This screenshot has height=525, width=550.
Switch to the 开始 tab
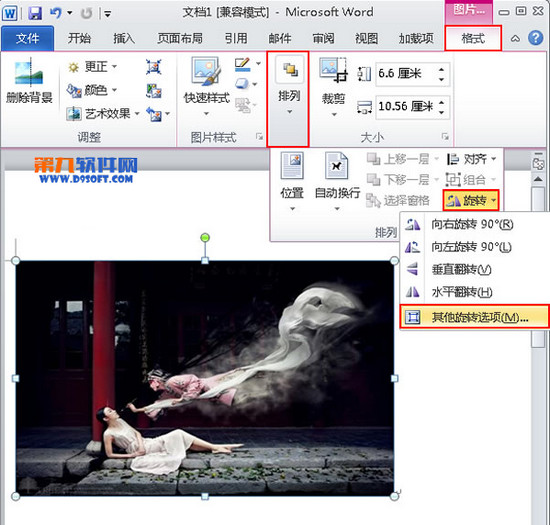79,38
